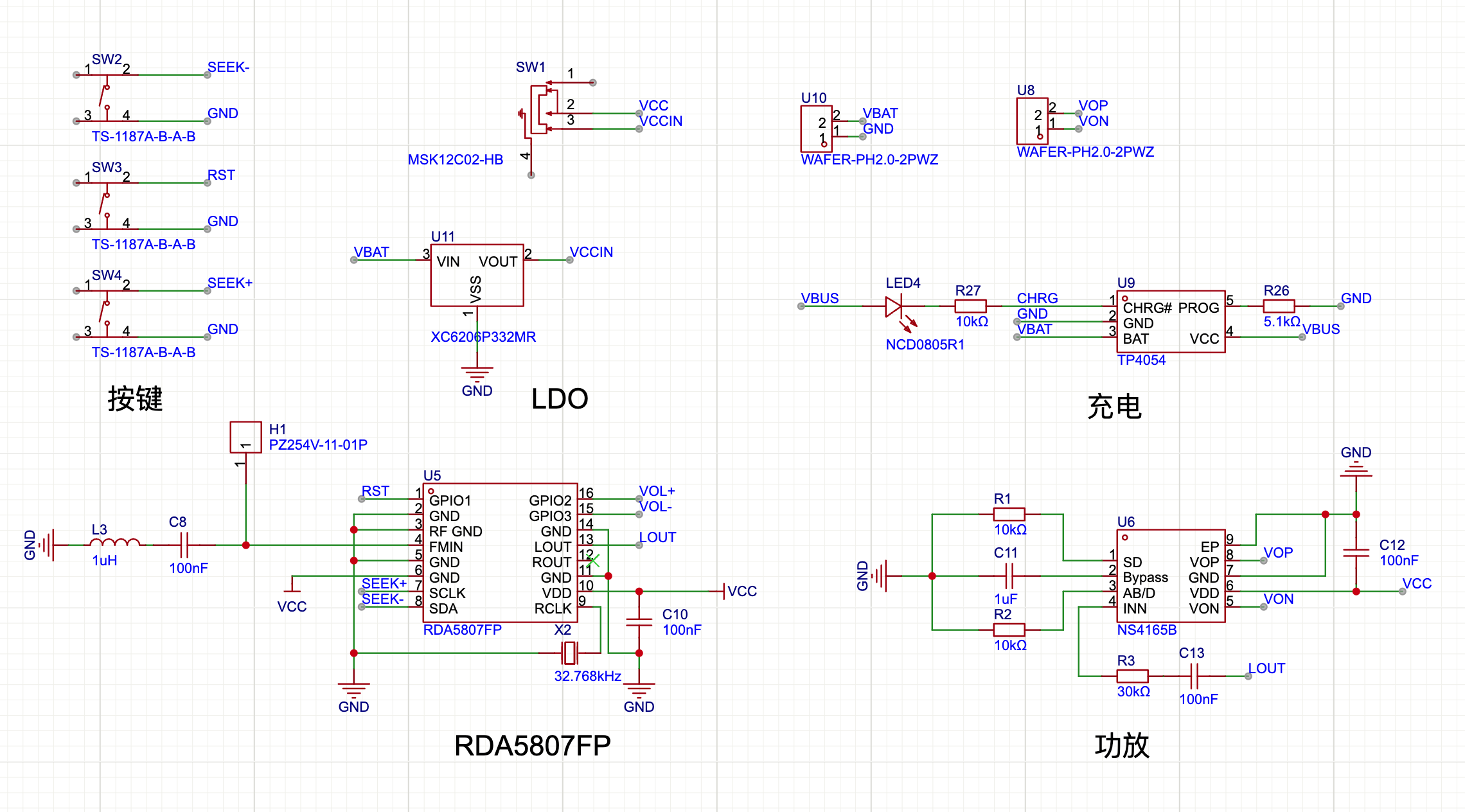Select the VCCIN label at U11 output
1465x812 pixels.
coord(591,252)
